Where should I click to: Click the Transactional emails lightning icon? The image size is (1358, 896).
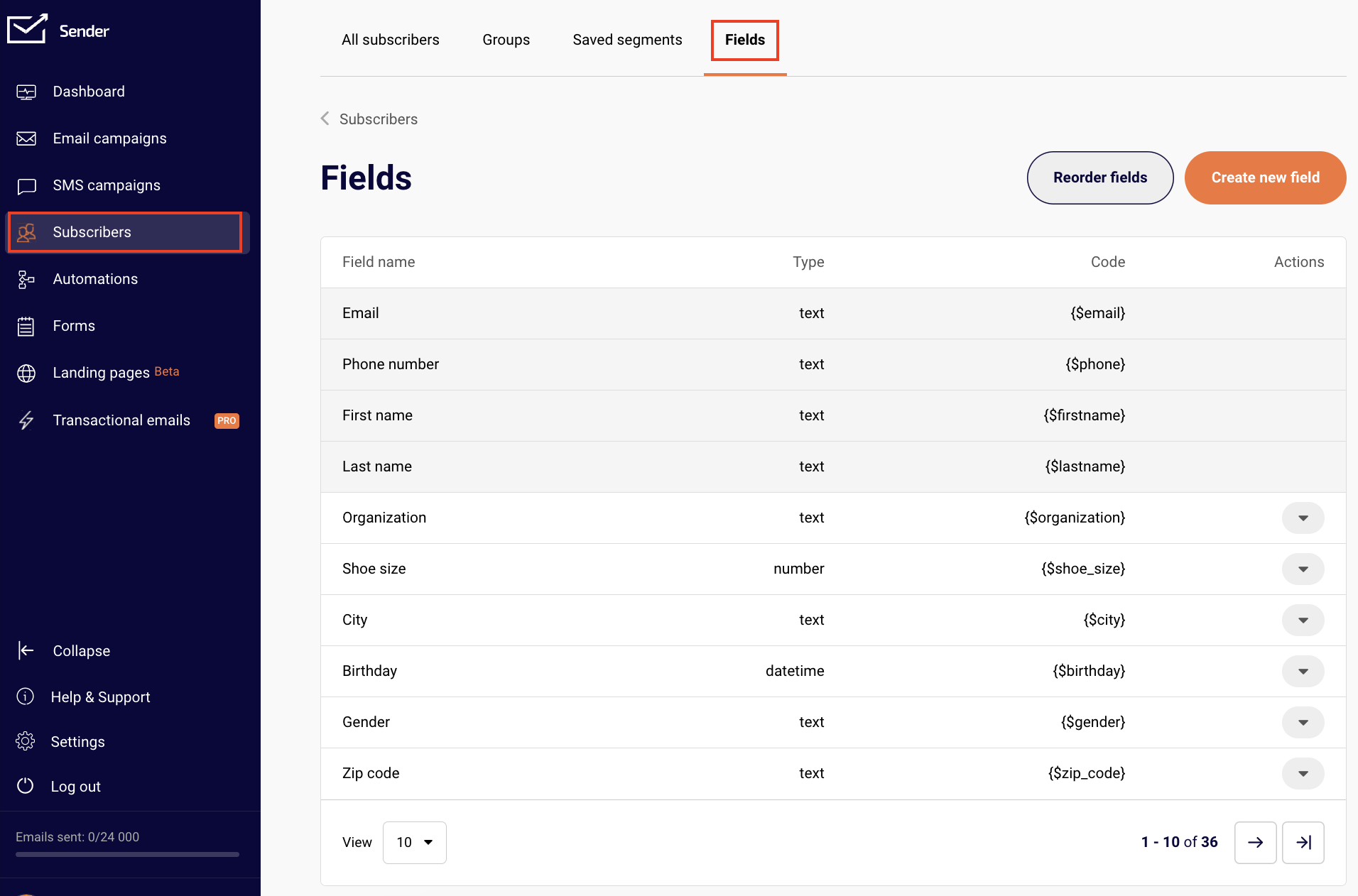(26, 421)
